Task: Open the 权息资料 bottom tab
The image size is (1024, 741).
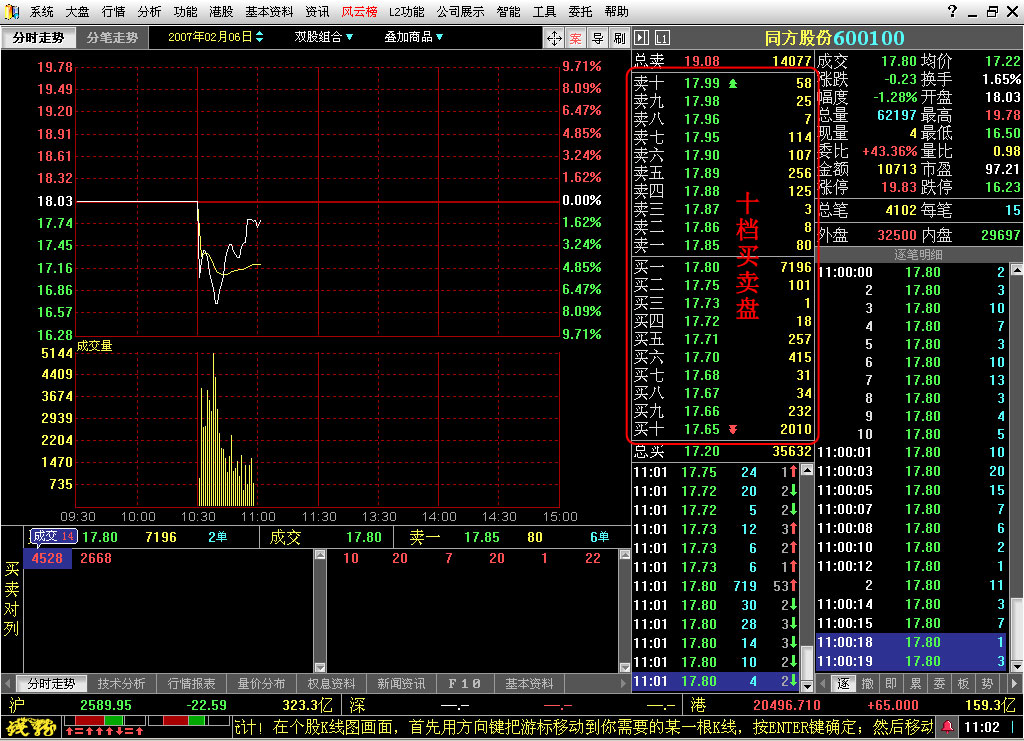Action: click(x=331, y=684)
